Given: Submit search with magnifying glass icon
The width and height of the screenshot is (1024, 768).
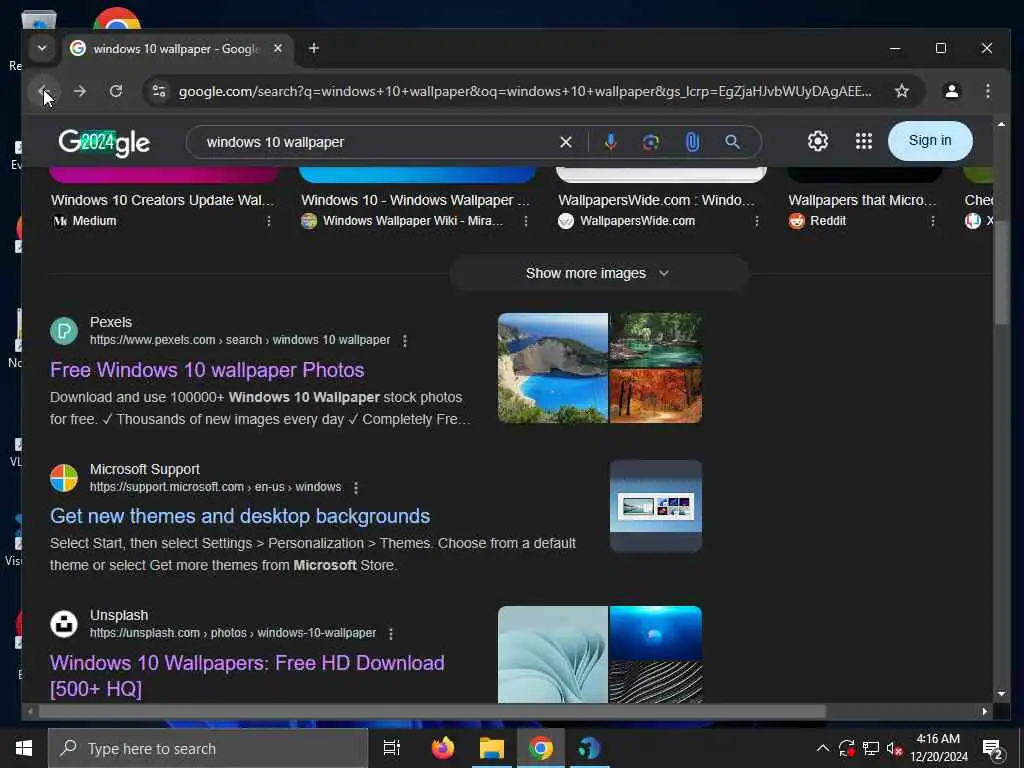Looking at the screenshot, I should (733, 142).
